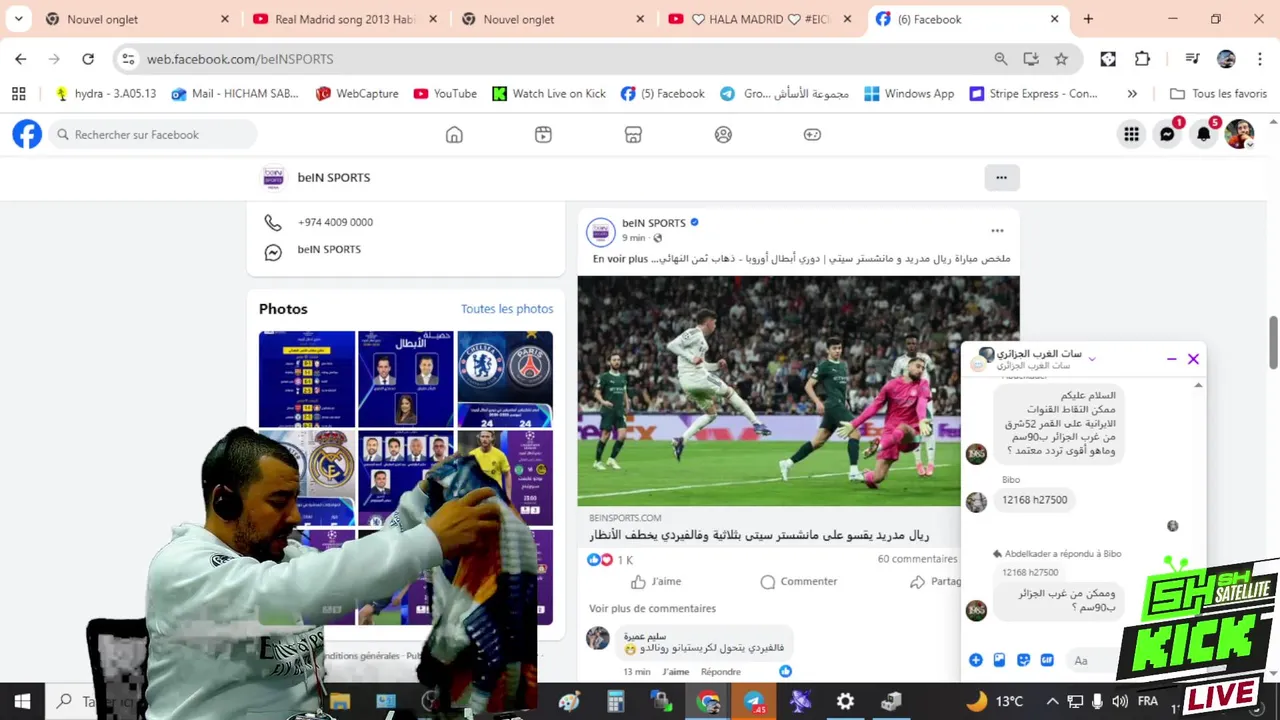Open the YouTube bookmark
Screen dimensions: 1280x720
point(445,93)
